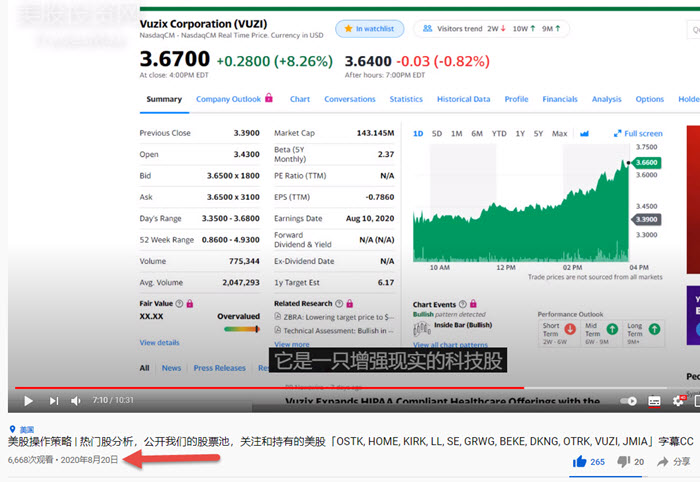Click the Chart Events lock icon
This screenshot has width=700, height=482.
coord(473,304)
